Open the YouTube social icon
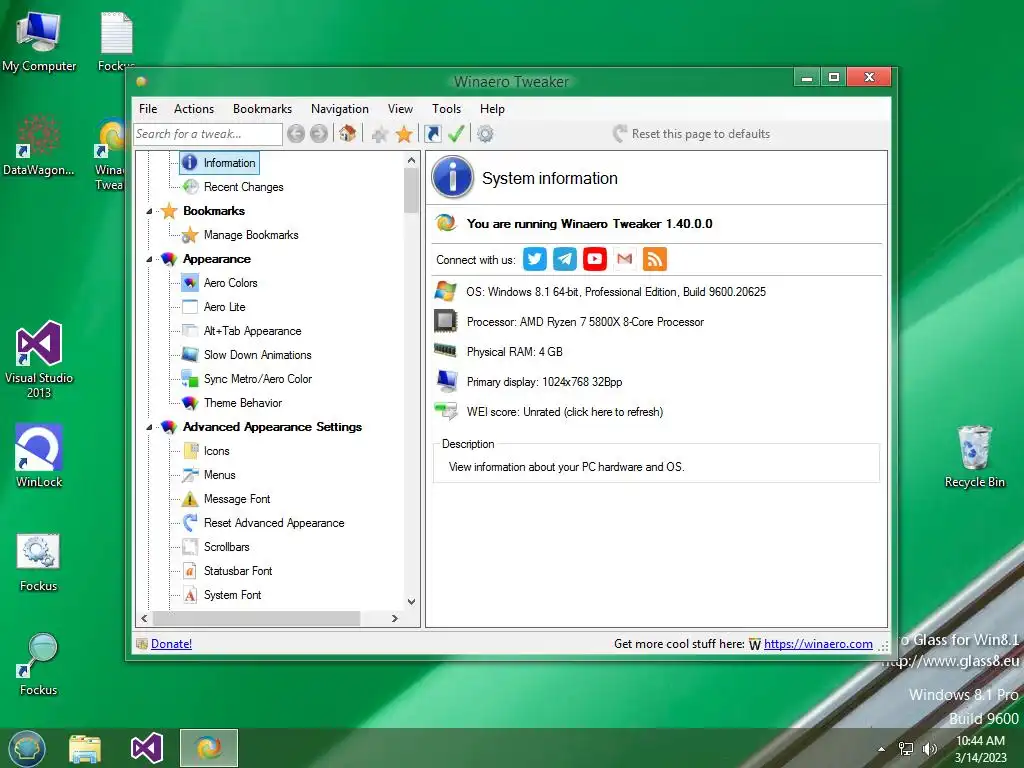The image size is (1024, 768). click(595, 259)
